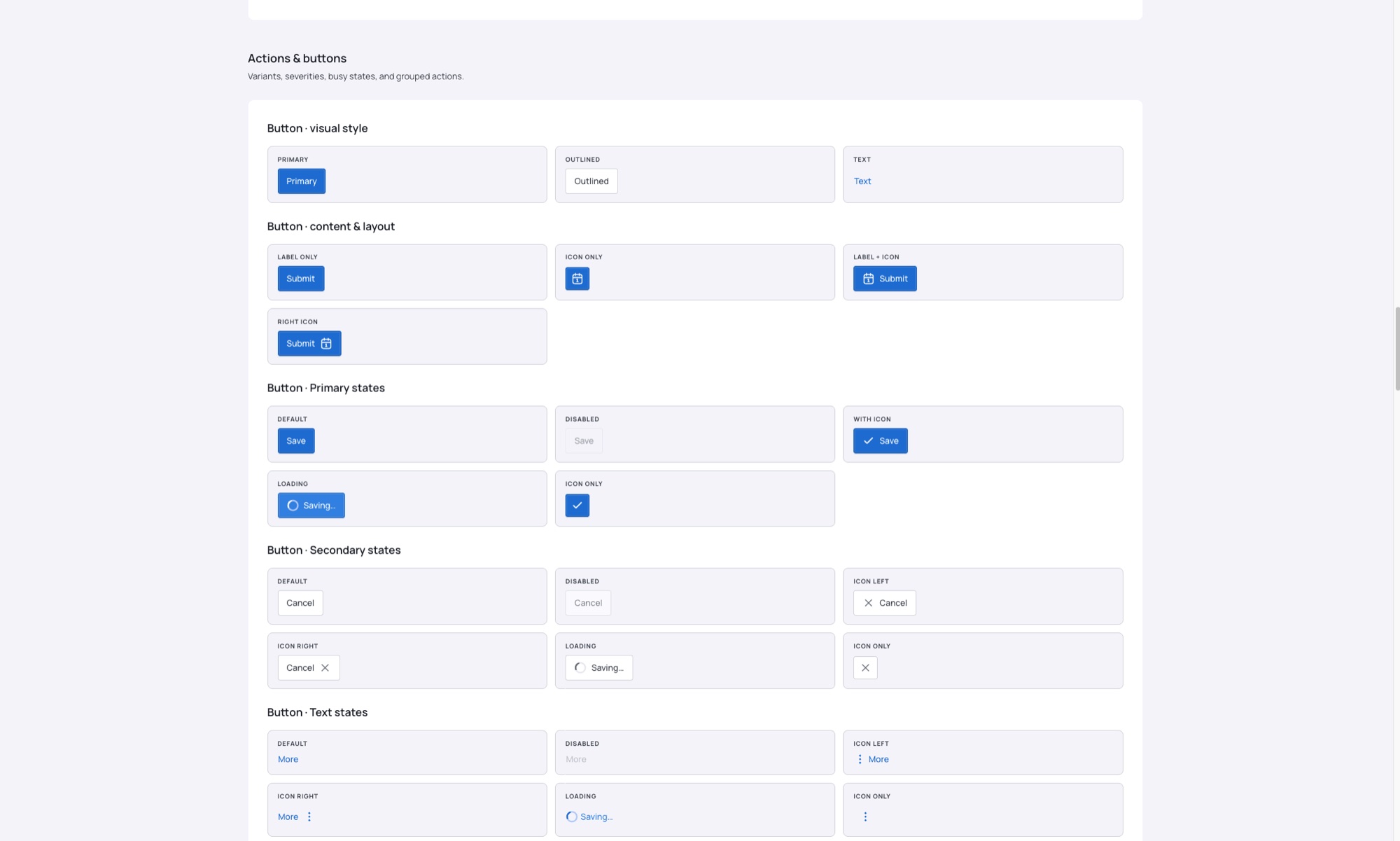Click the More button with left dots icon
The width and height of the screenshot is (1400, 841).
click(x=872, y=759)
